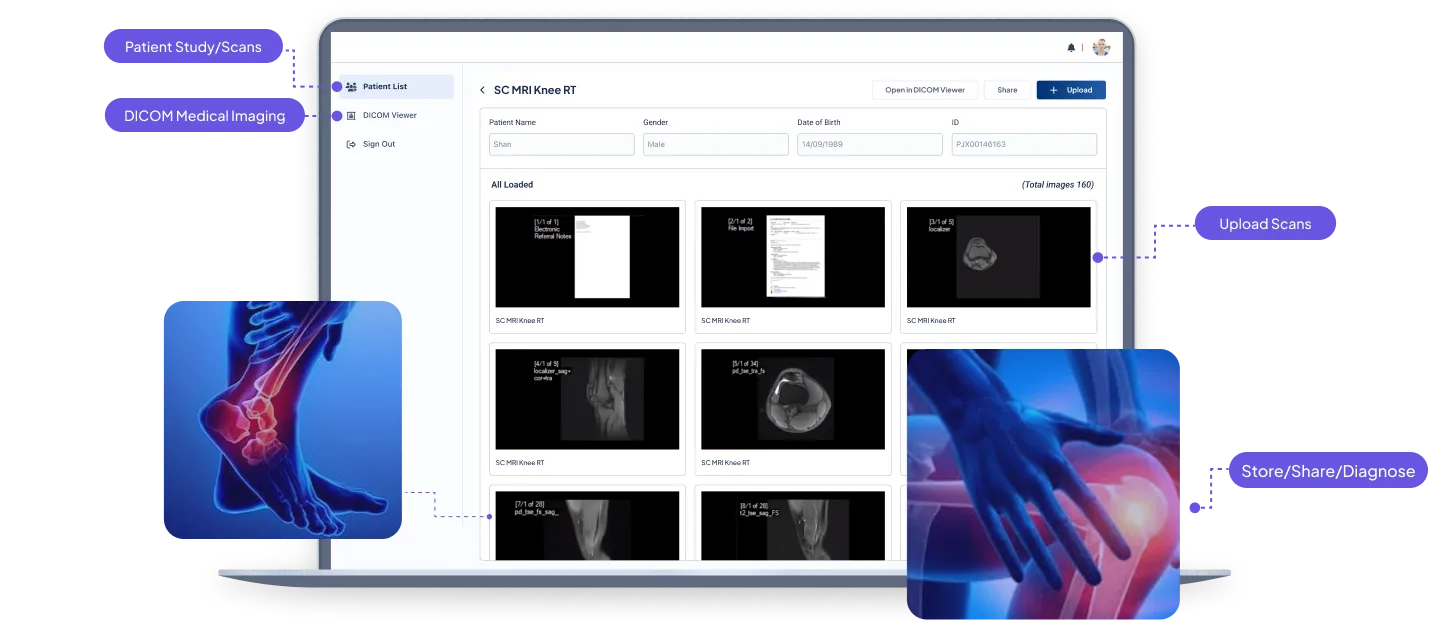Image resolution: width=1440 pixels, height=627 pixels.
Task: Click the DICOM Viewer sidebar icon
Action: tap(351, 116)
